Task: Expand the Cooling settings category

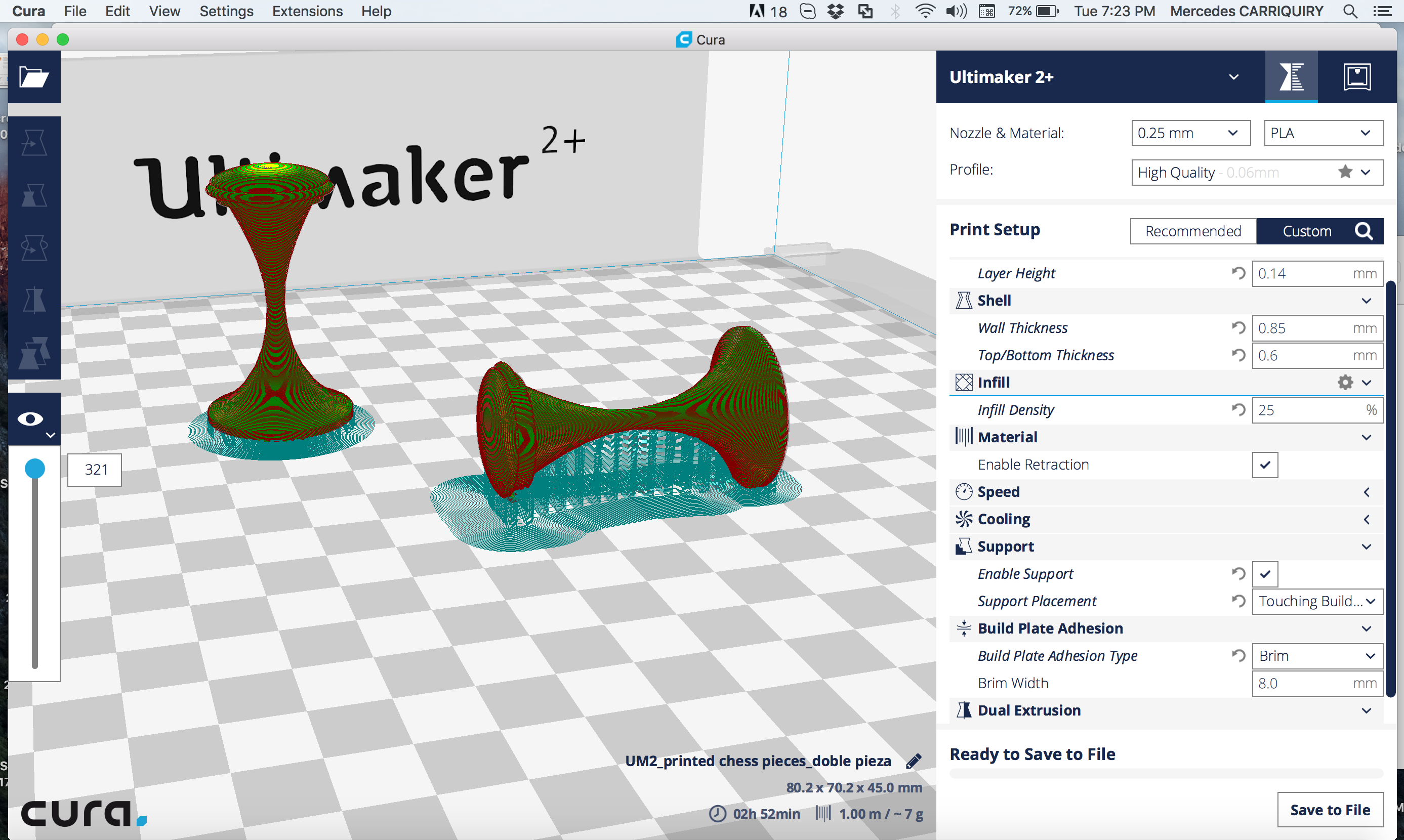Action: tap(1366, 519)
